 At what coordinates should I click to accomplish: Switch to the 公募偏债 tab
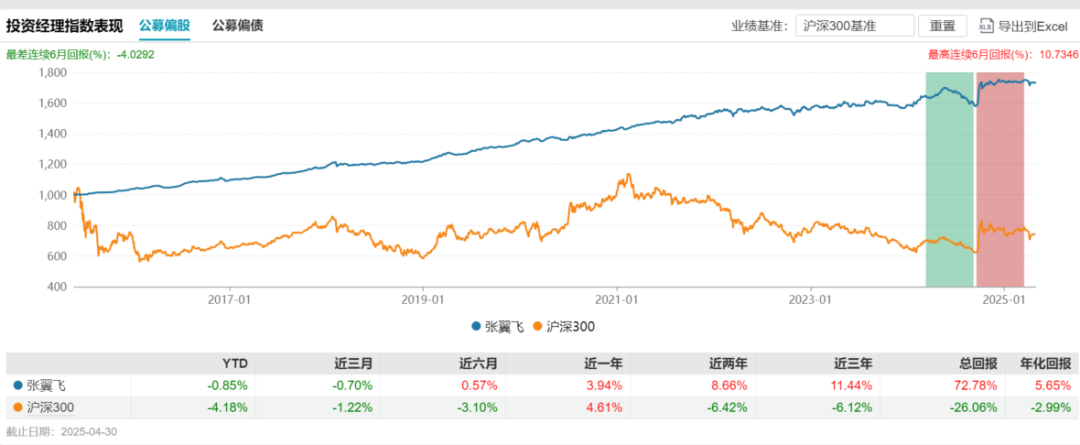tap(238, 26)
